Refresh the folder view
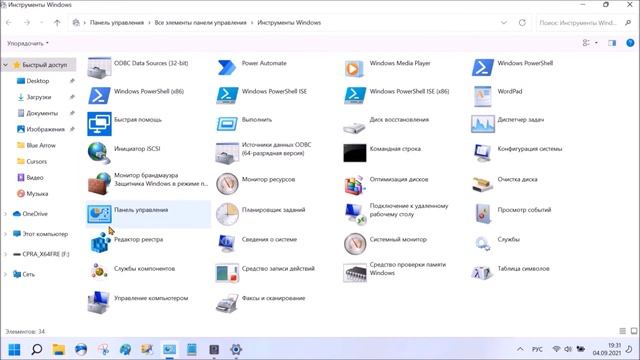Viewport: 640px width, 360px height. click(522, 23)
